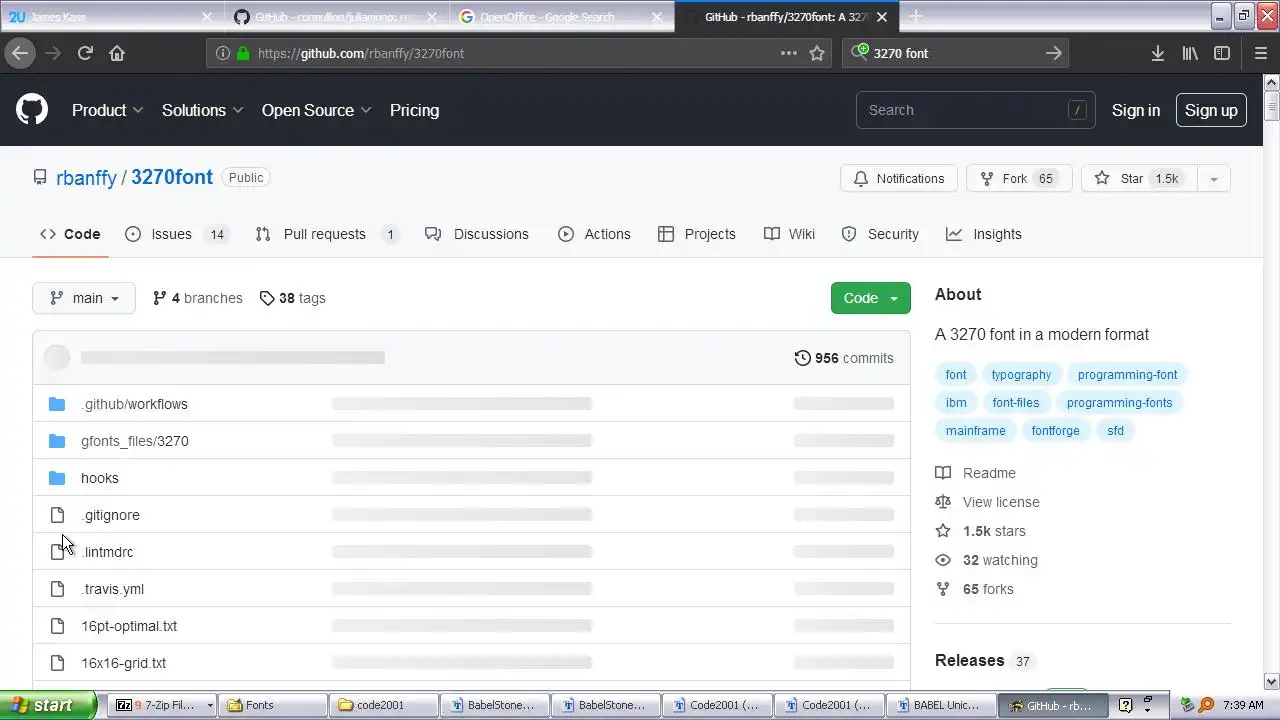
Task: Open page actions three-dot menu in address bar
Action: [789, 53]
